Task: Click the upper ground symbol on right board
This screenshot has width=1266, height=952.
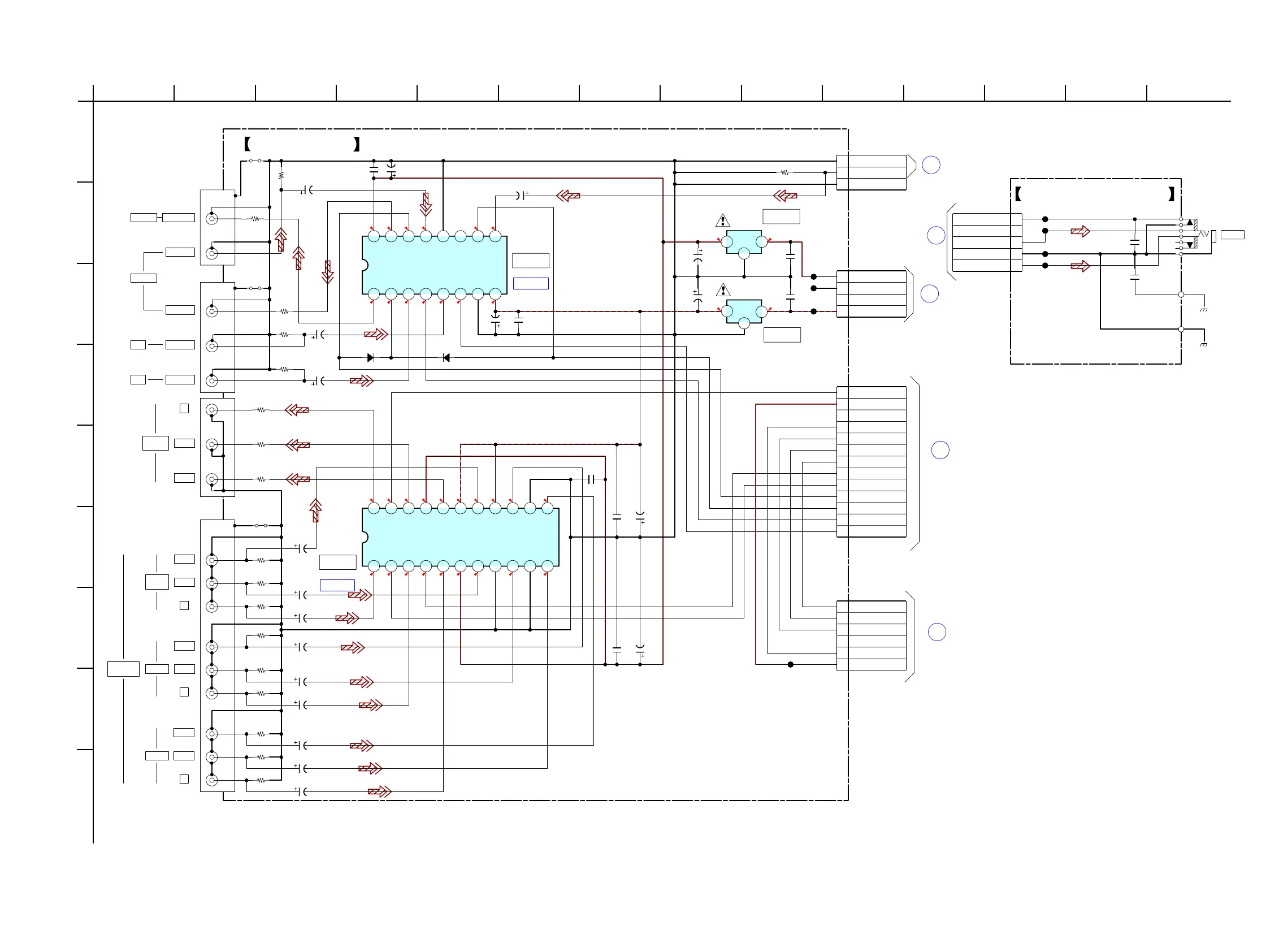Action: (1204, 309)
